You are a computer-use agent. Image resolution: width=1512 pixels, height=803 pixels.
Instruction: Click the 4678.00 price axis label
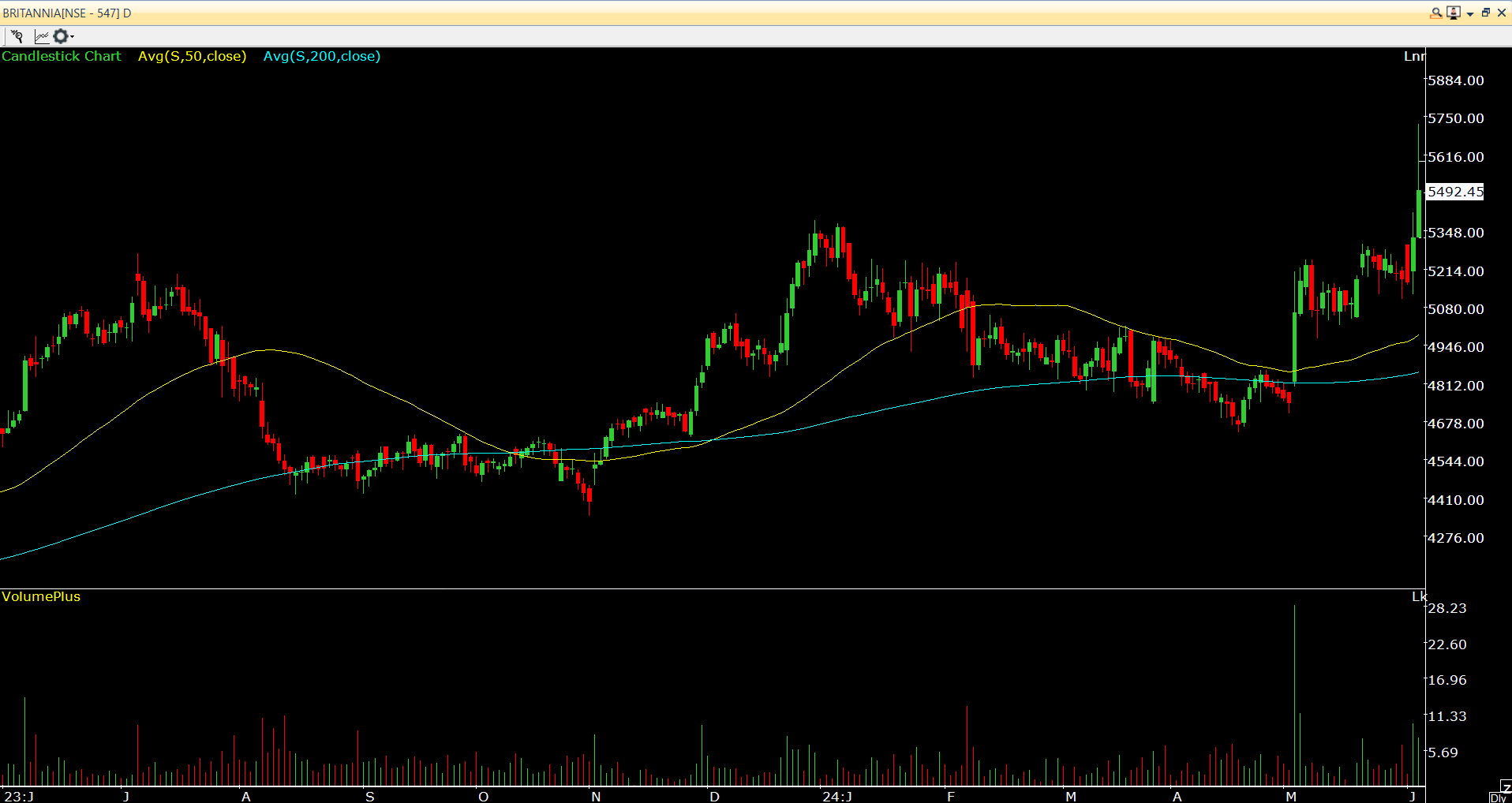coord(1456,424)
